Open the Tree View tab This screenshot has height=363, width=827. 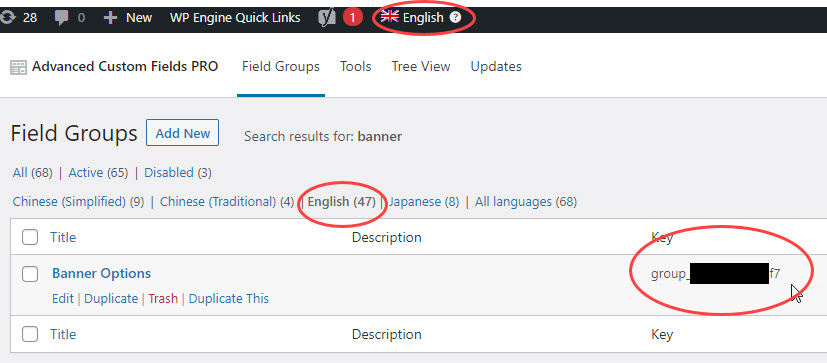pyautogui.click(x=421, y=66)
